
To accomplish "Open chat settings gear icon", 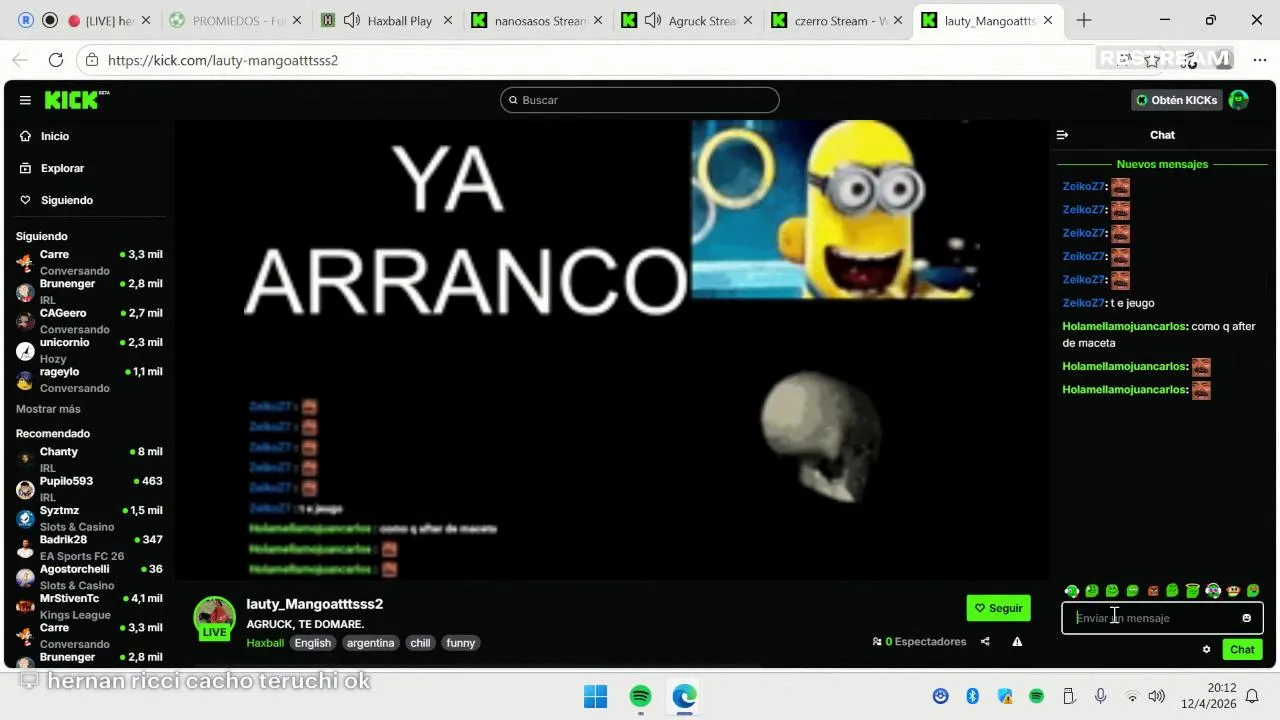I will pos(1206,649).
